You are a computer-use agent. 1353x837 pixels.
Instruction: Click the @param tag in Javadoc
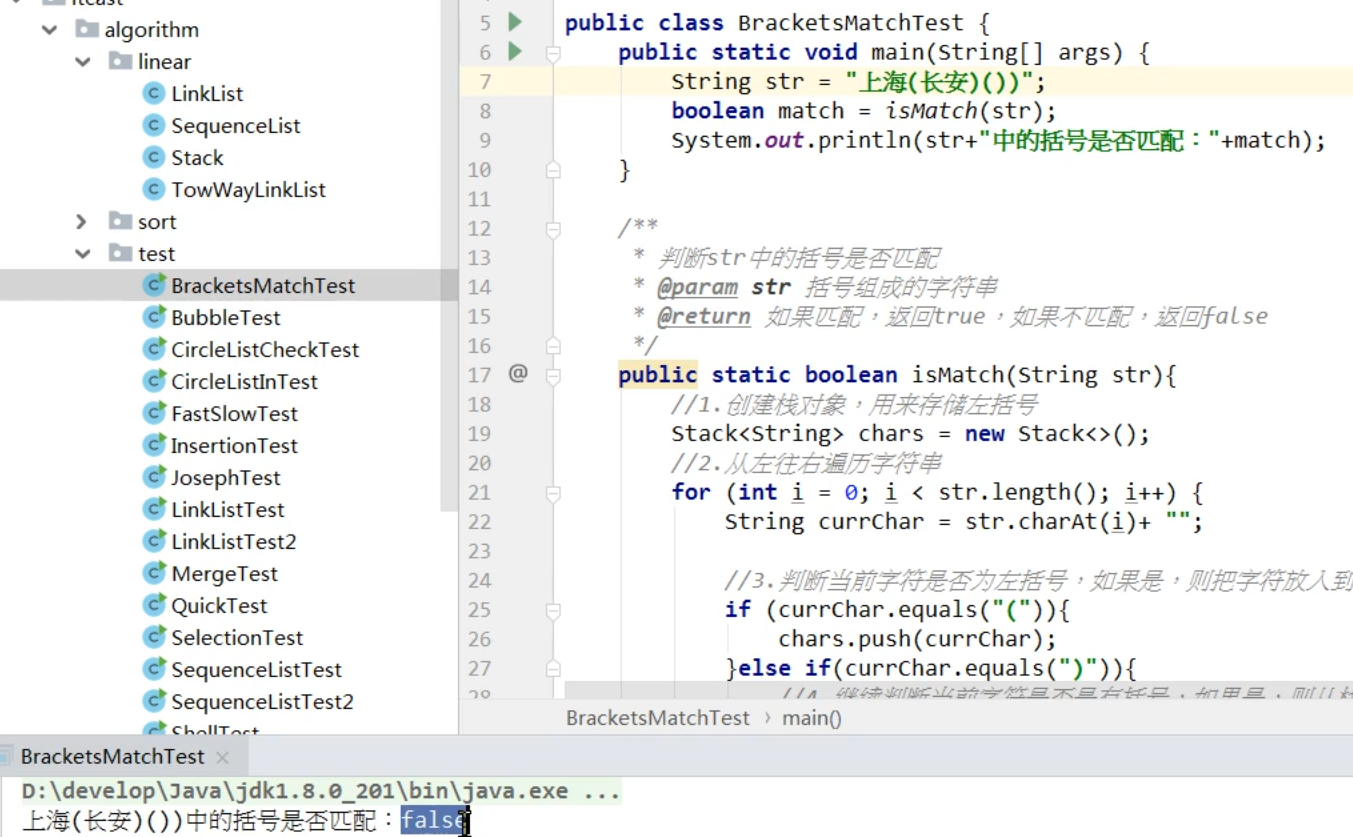click(x=697, y=287)
